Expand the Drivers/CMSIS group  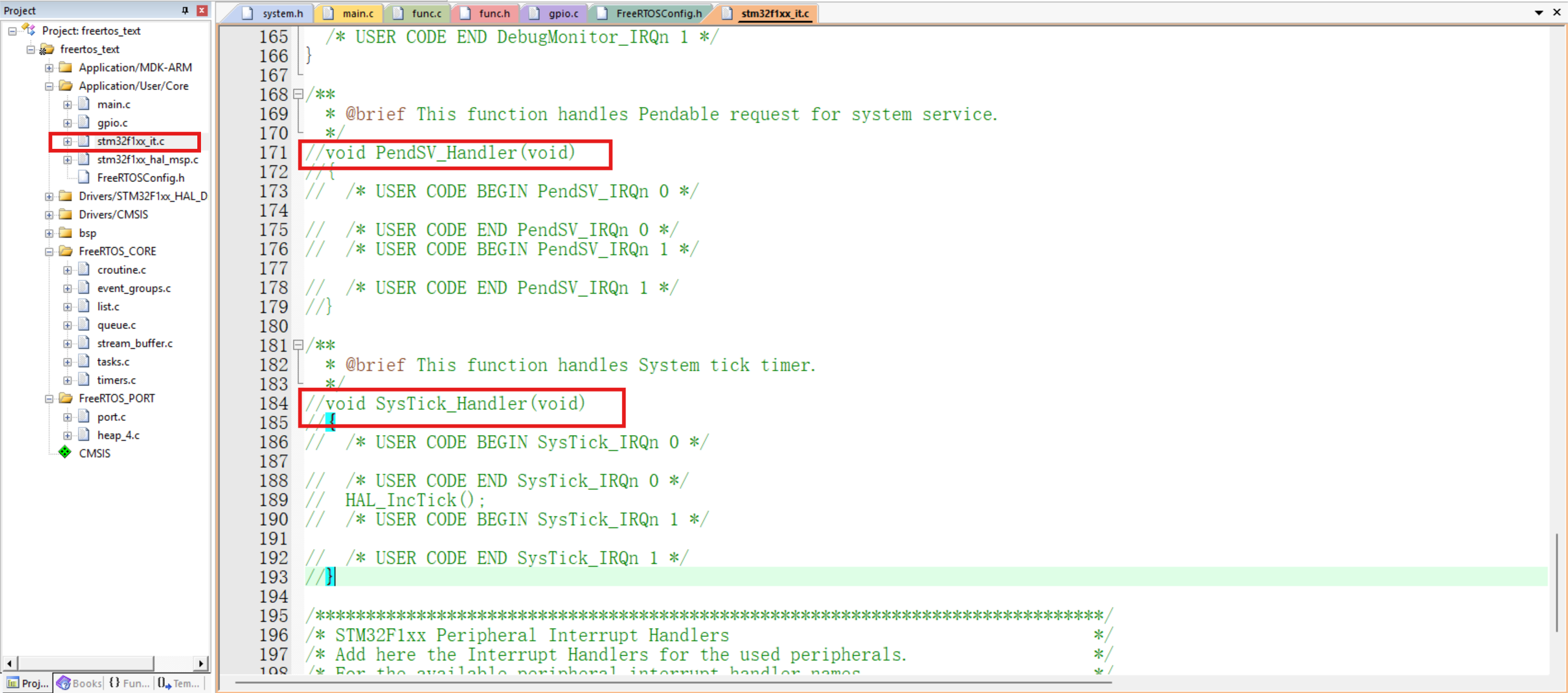tap(49, 214)
